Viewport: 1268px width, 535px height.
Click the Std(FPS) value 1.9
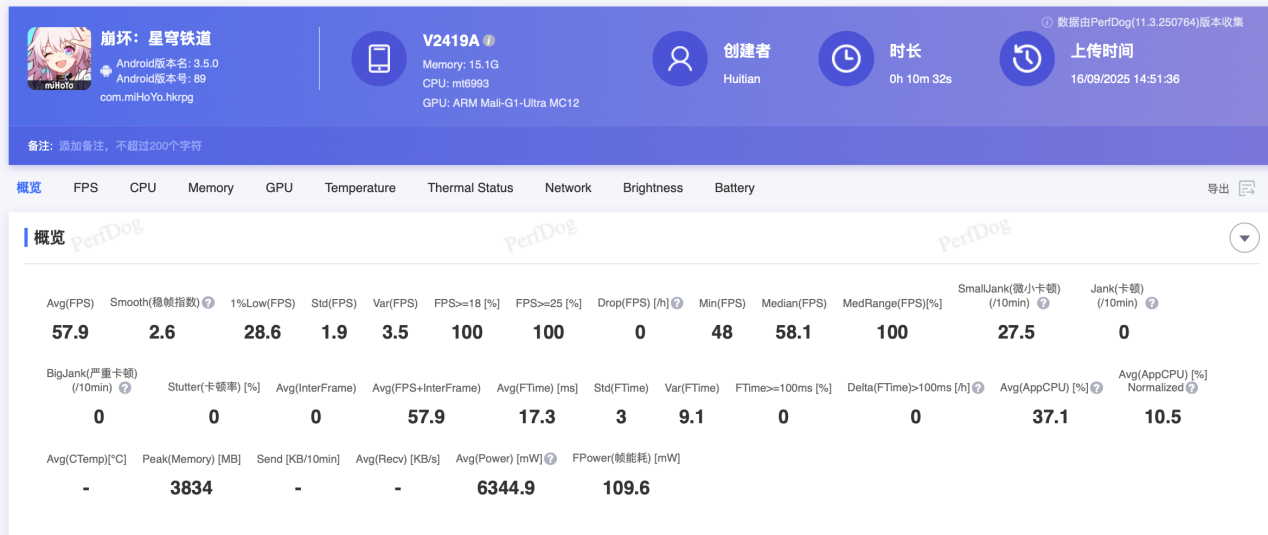coord(335,332)
